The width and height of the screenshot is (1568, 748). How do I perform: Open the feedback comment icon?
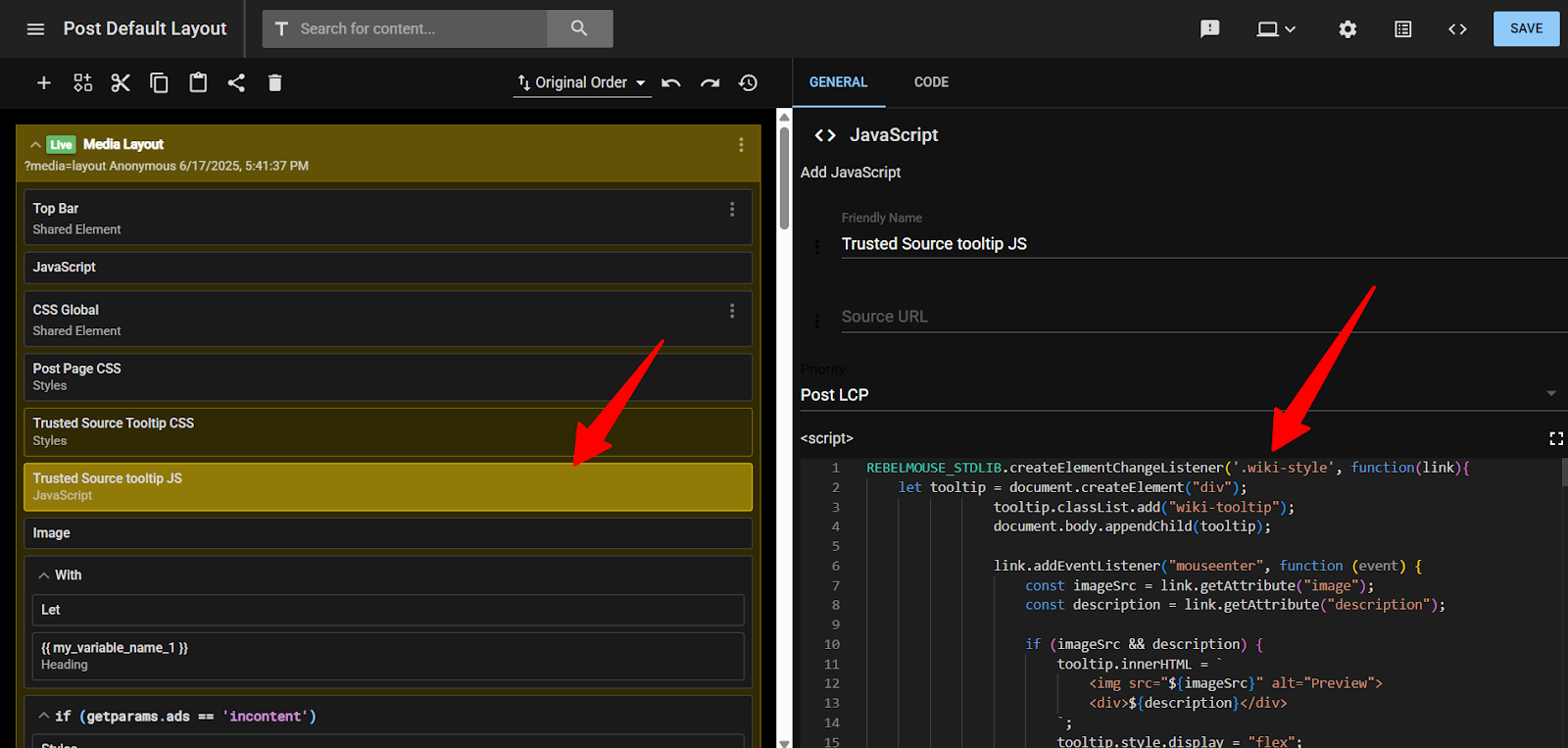[1210, 29]
